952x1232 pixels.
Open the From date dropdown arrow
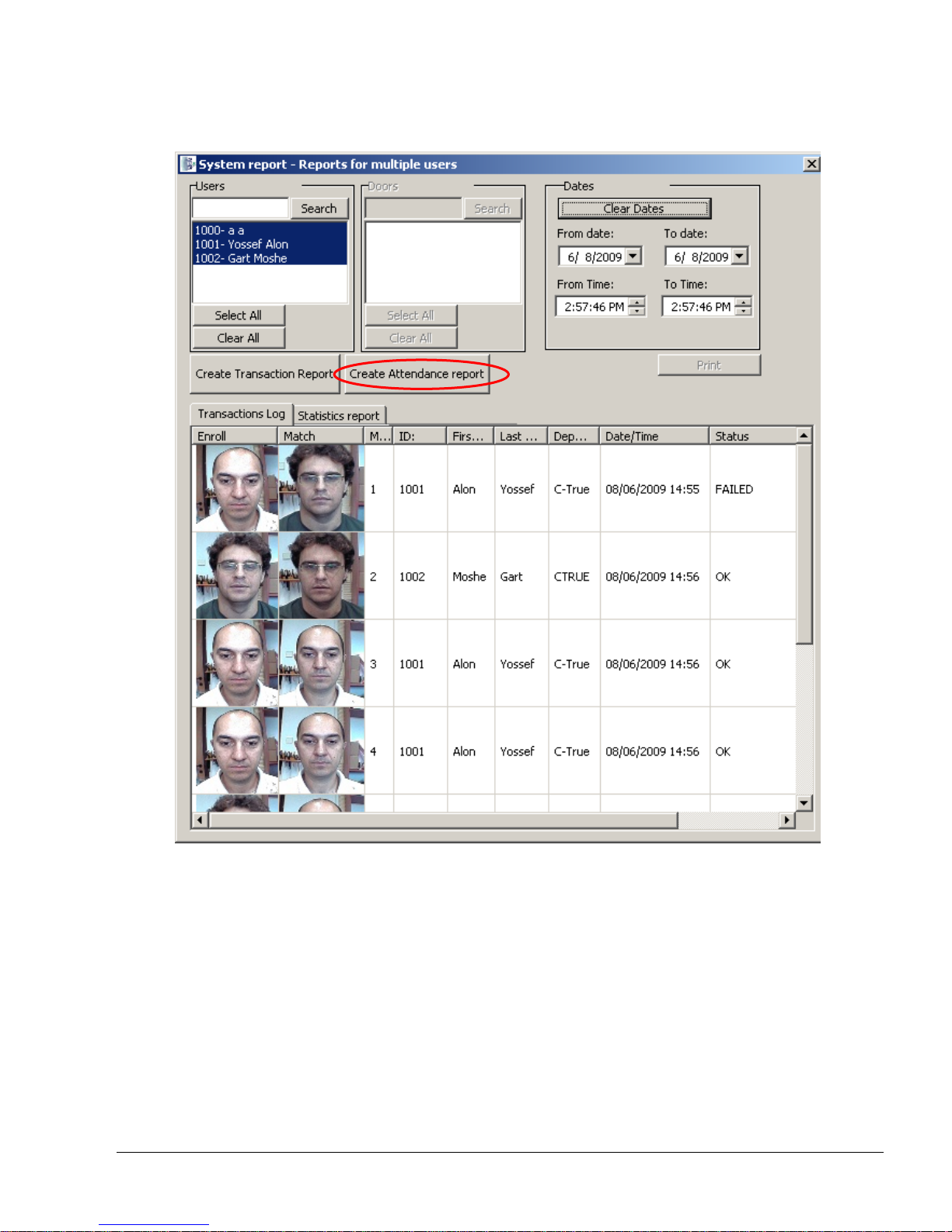point(633,256)
